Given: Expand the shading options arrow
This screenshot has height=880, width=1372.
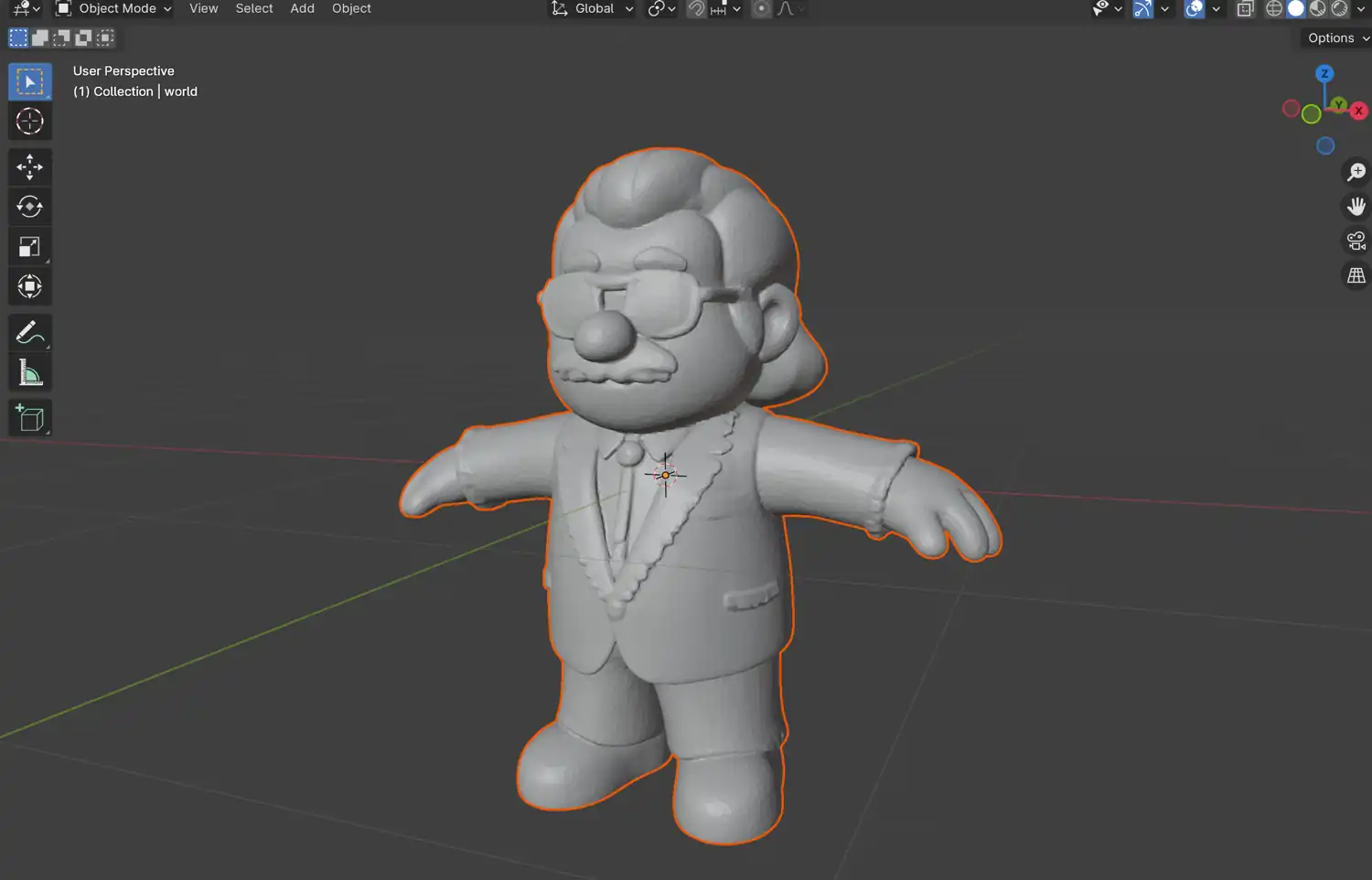Looking at the screenshot, I should tap(1363, 9).
